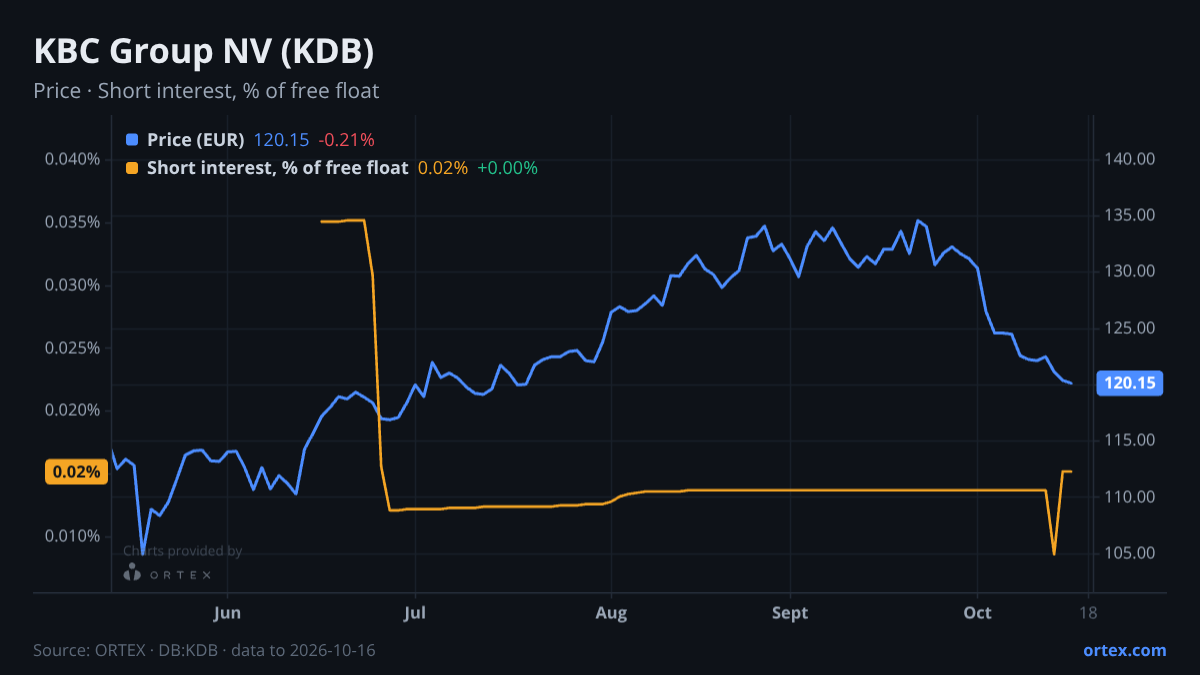Click the blue 120.15 price axis tag
This screenshot has width=1200, height=675.
tap(1130, 383)
